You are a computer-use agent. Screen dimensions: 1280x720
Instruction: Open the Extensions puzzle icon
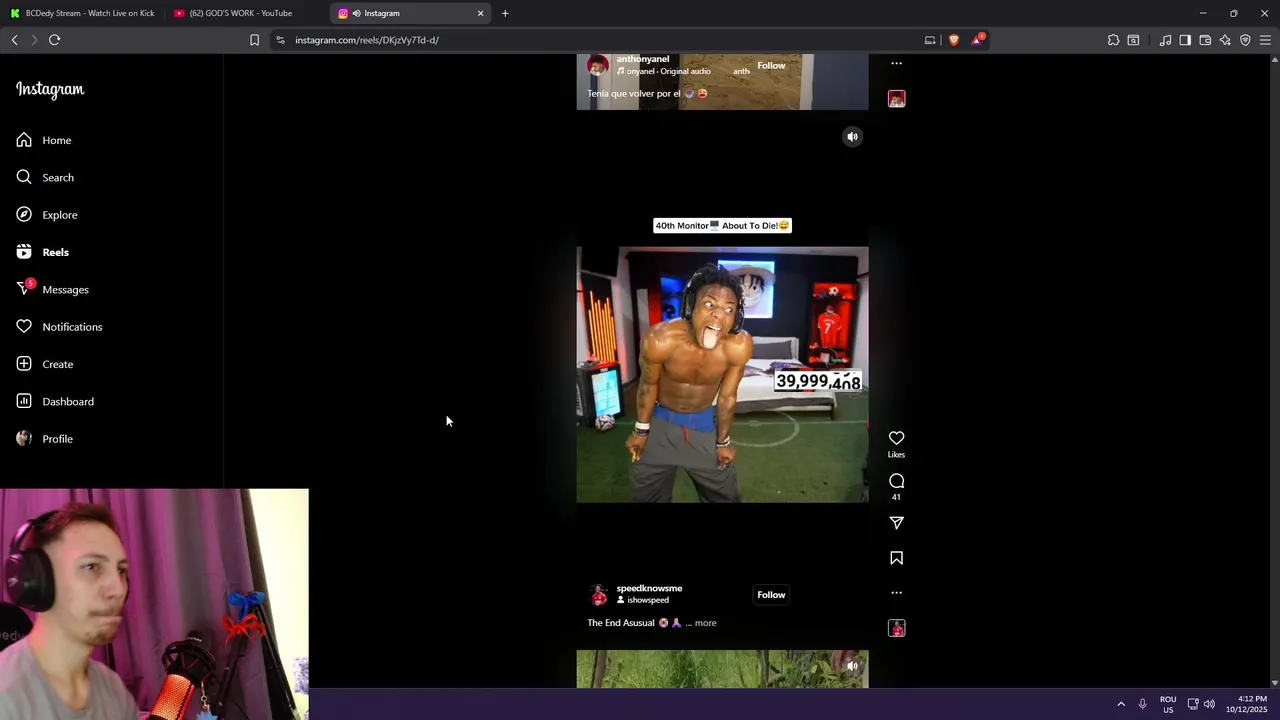1113,40
